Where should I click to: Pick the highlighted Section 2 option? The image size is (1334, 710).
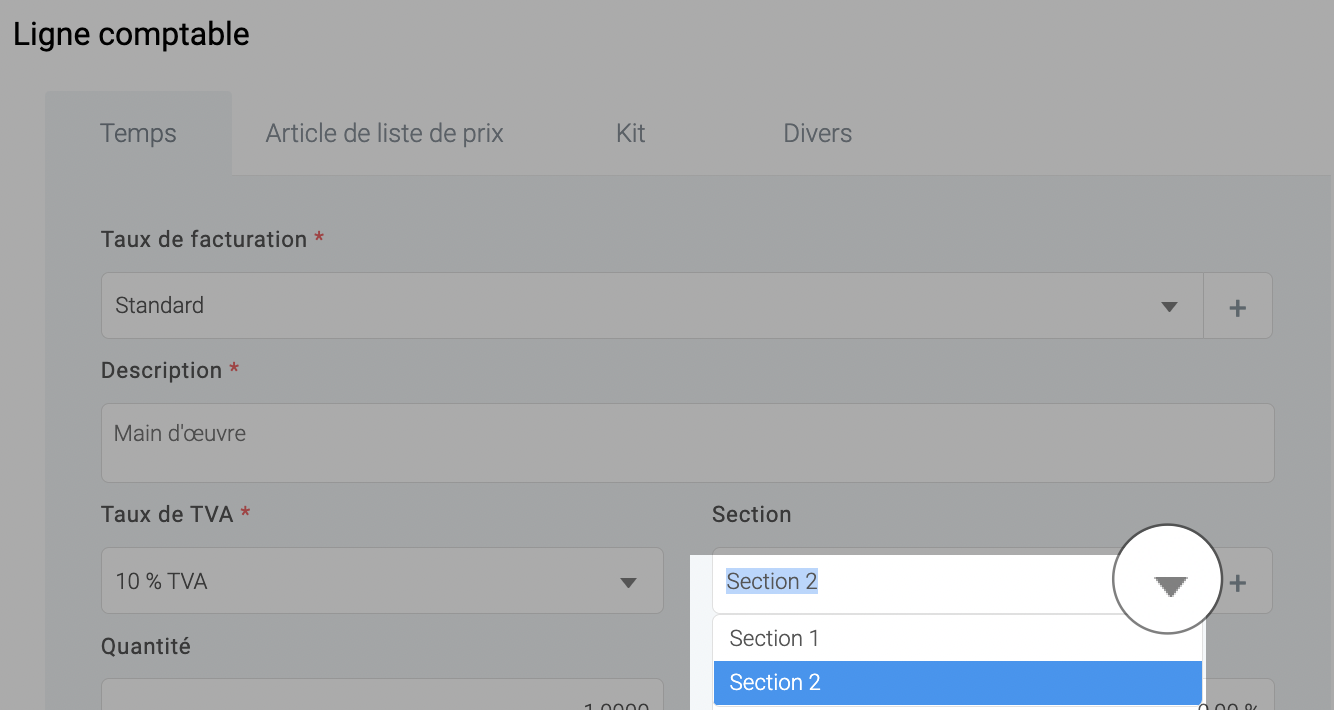(958, 683)
